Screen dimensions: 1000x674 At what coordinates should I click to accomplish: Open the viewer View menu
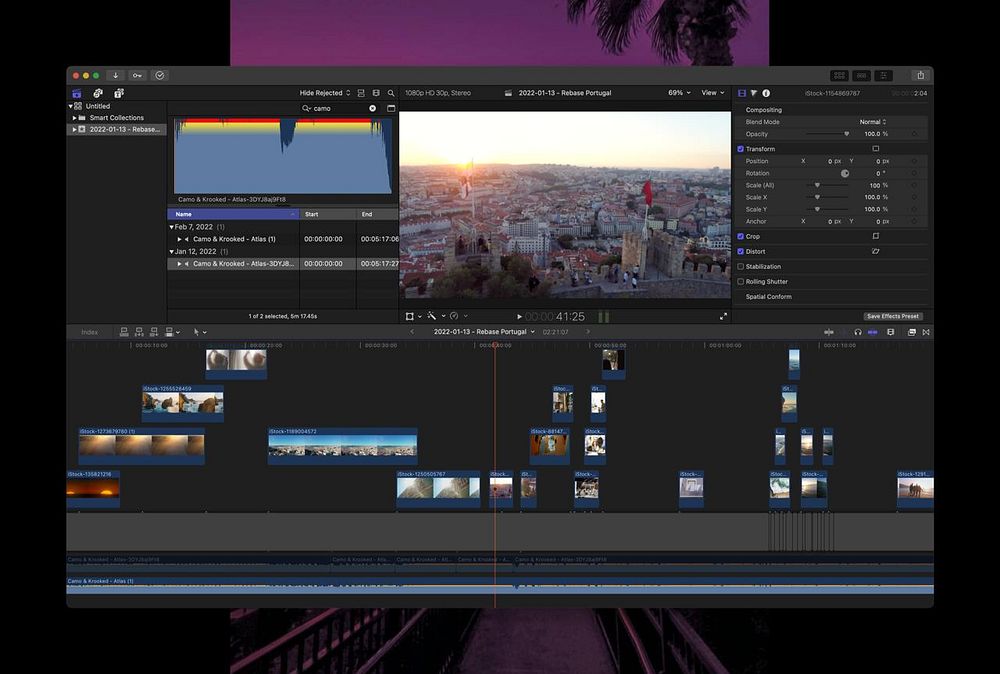coord(712,93)
